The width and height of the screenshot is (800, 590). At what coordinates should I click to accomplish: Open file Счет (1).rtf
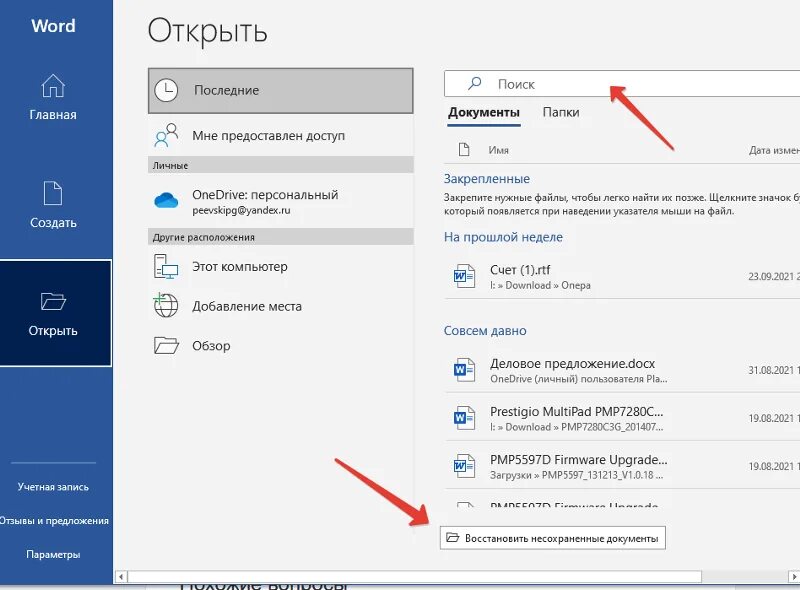tap(520, 269)
